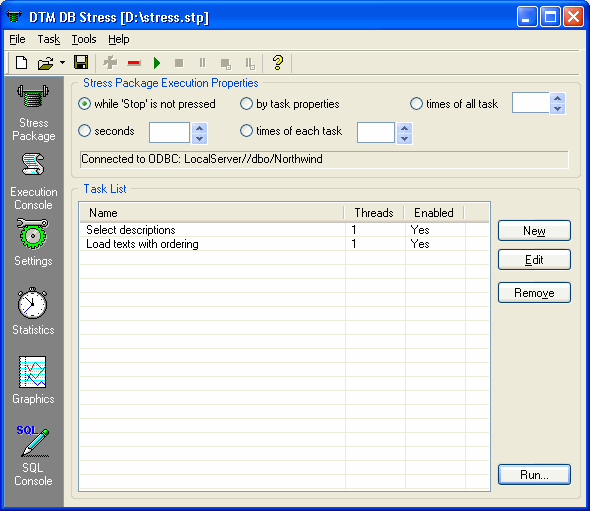The image size is (590, 511).
Task: Click the Threads column header
Action: tap(374, 213)
